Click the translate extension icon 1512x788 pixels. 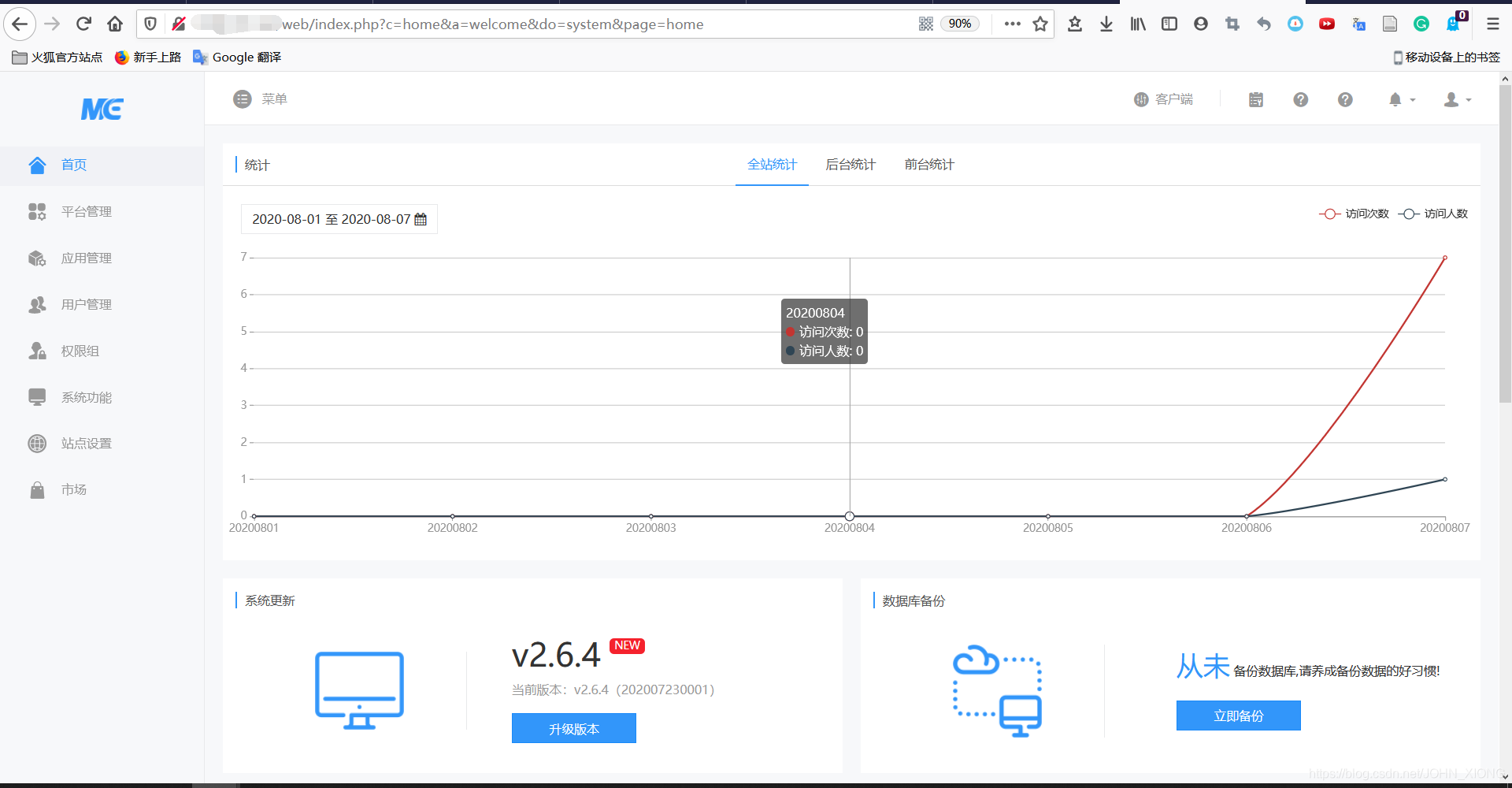pyautogui.click(x=1358, y=24)
